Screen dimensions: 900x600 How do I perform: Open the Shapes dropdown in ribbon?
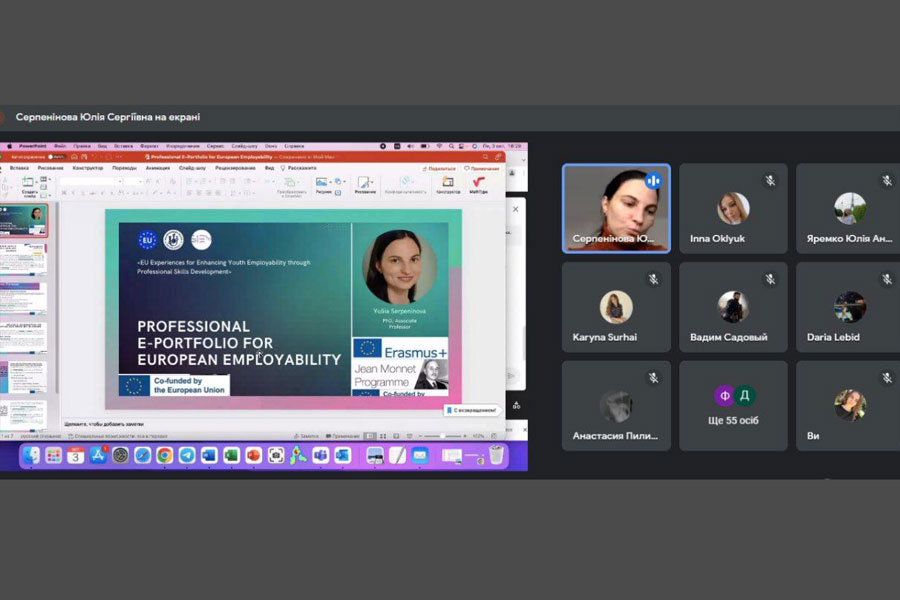[x=339, y=181]
